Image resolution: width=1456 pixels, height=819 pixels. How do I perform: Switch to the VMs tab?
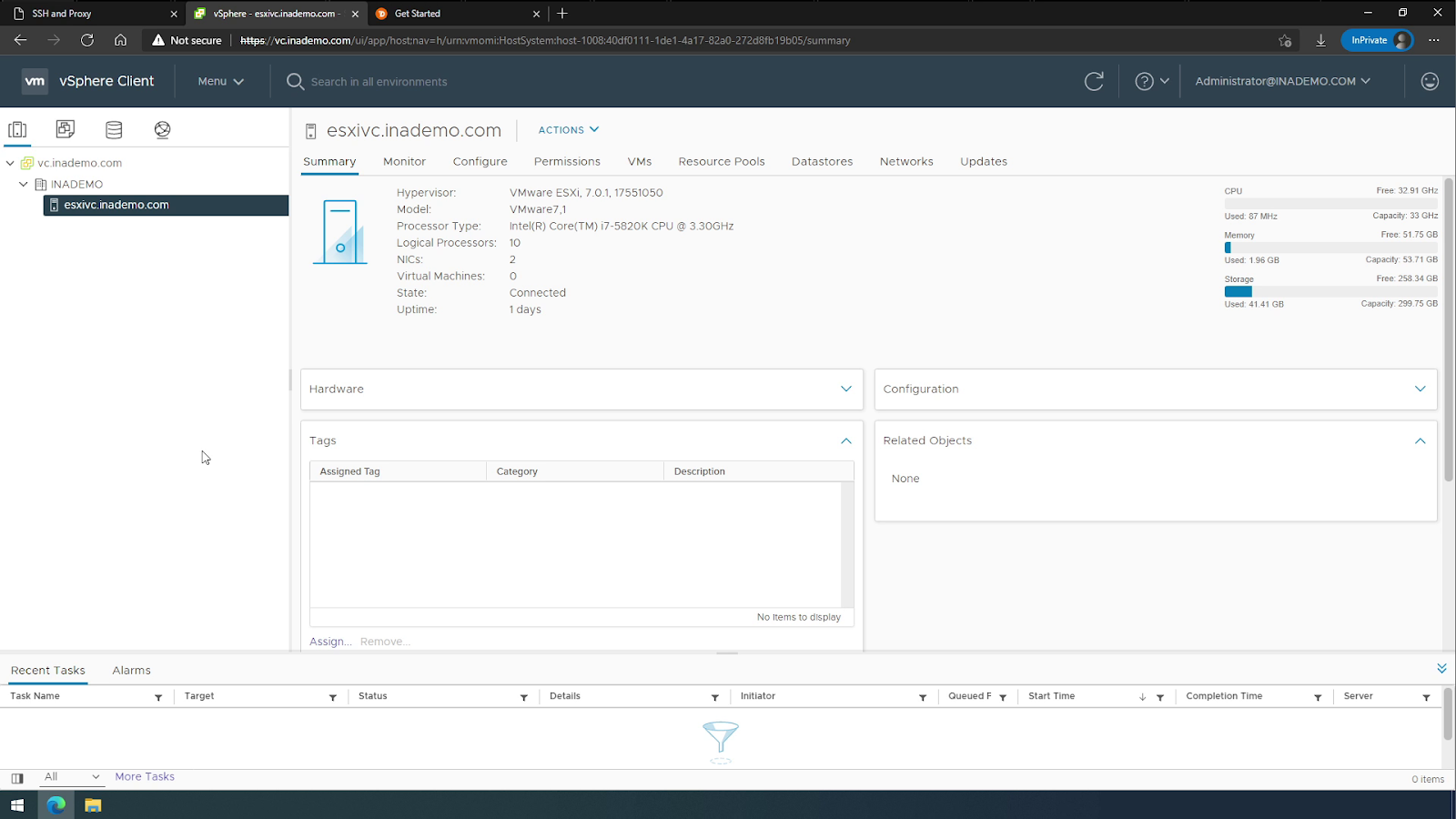click(x=640, y=161)
